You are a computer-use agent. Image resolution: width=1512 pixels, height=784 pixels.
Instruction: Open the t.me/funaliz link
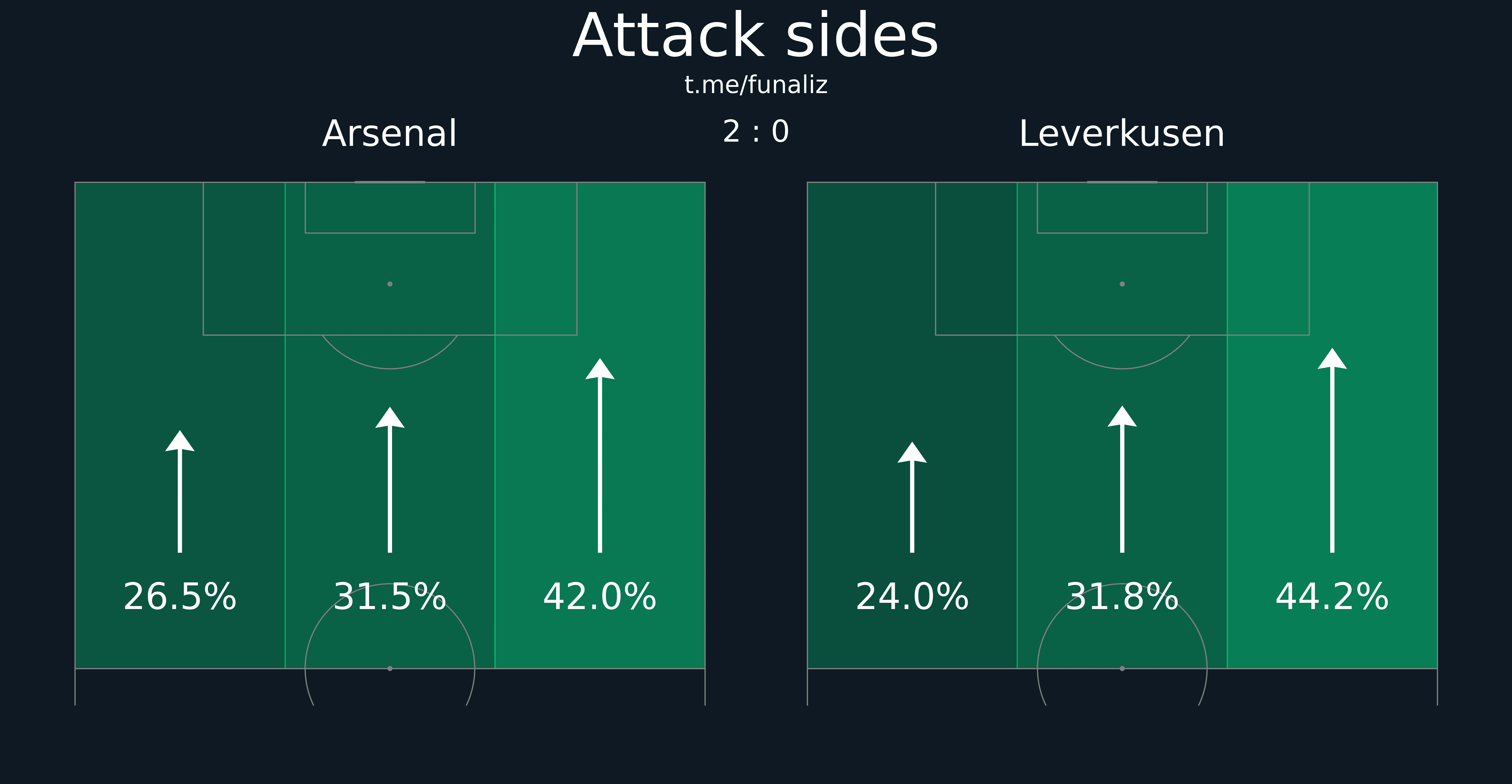(756, 85)
